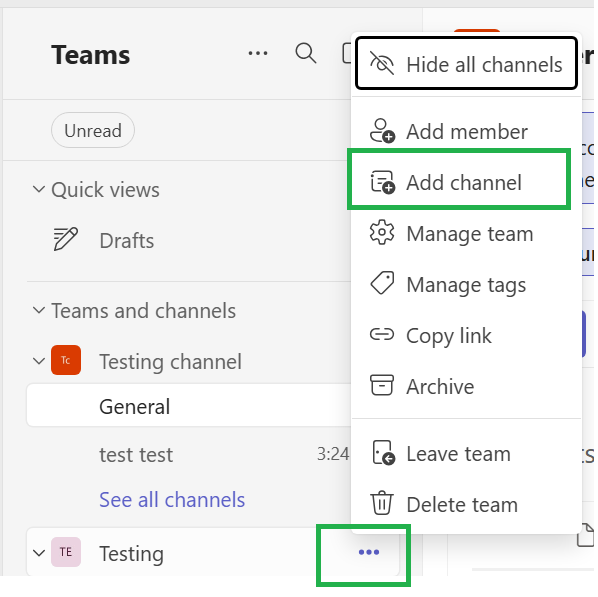The image size is (598, 597).
Task: Collapse the Testing team chevron
Action: 39,552
